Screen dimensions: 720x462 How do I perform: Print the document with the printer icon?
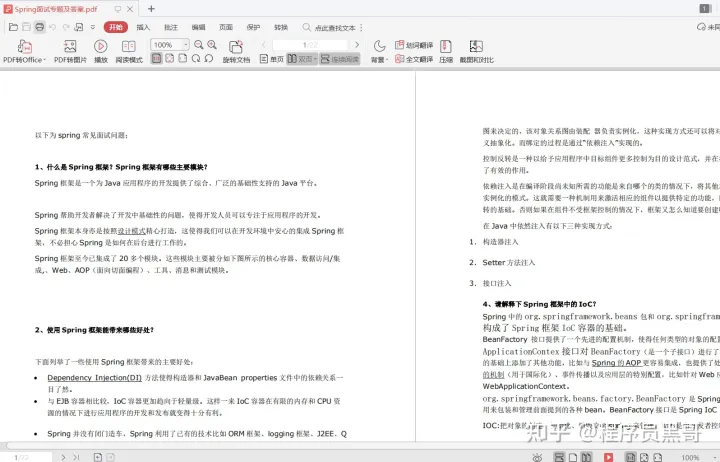coord(40,27)
